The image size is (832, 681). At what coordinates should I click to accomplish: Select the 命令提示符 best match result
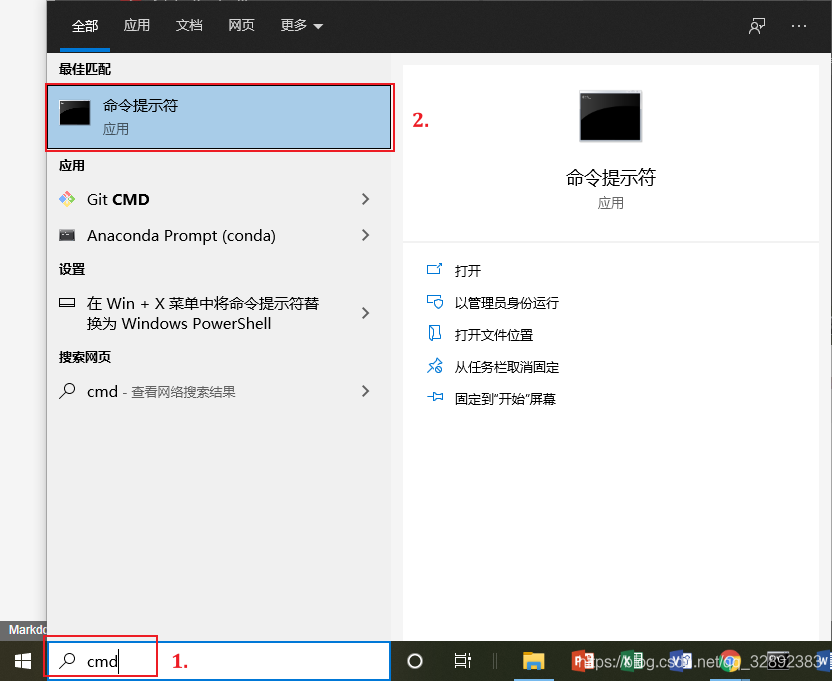click(219, 117)
